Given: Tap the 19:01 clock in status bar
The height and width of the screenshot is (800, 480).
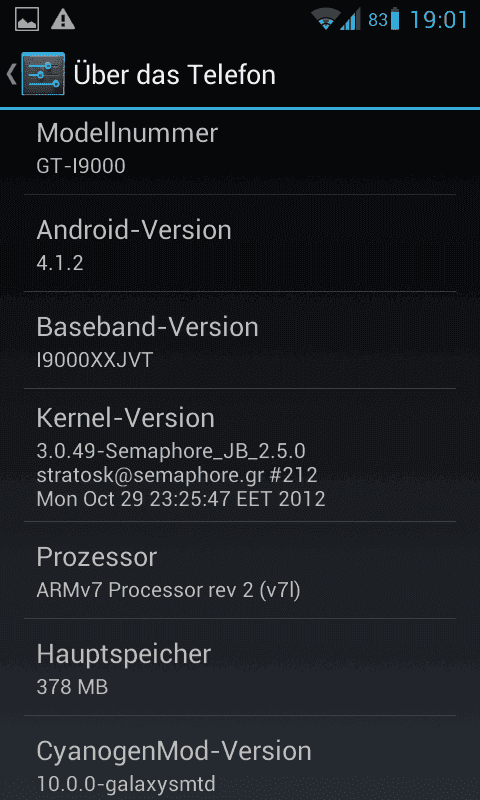Looking at the screenshot, I should [x=439, y=20].
